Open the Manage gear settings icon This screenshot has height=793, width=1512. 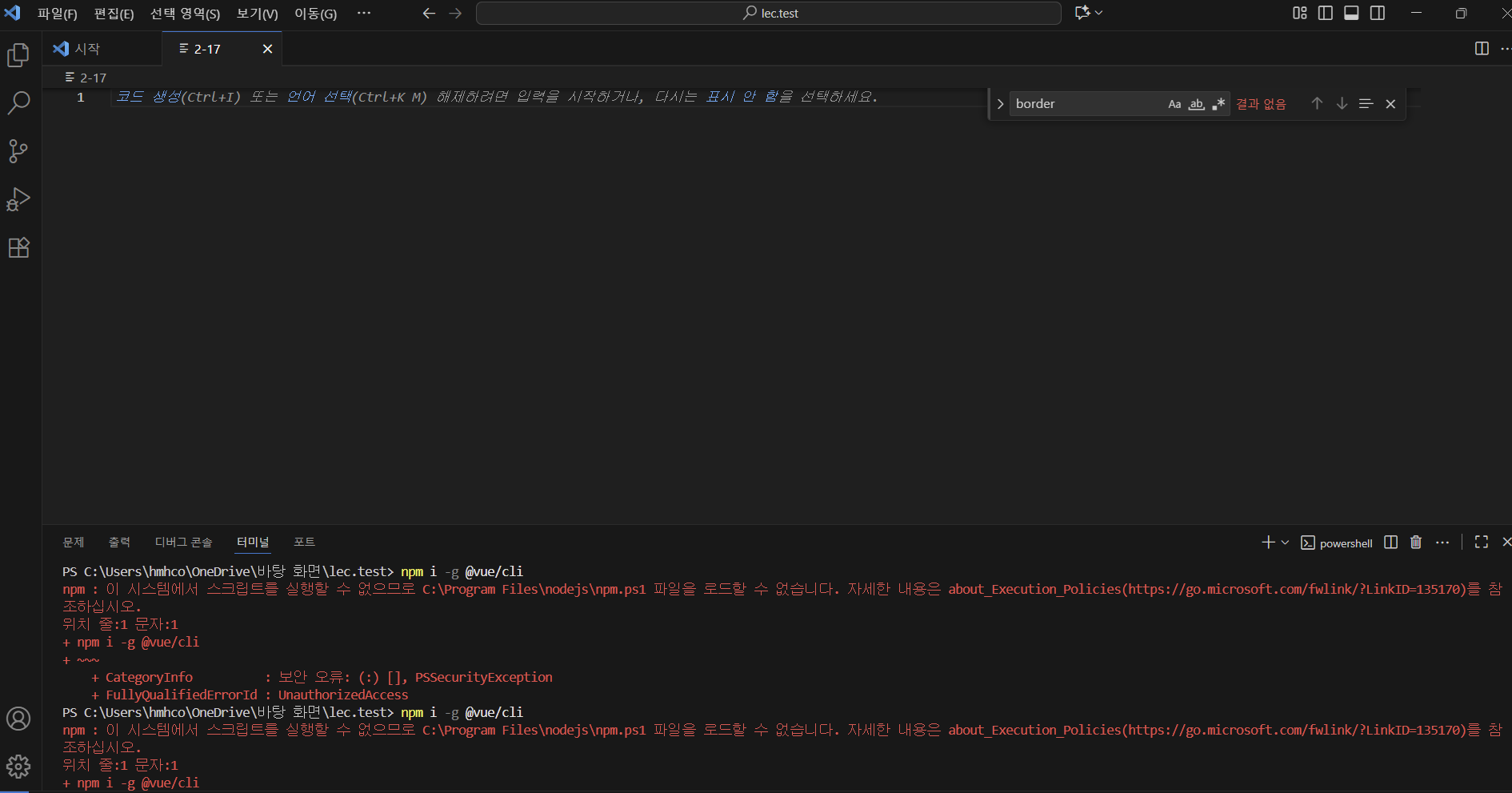point(18,767)
